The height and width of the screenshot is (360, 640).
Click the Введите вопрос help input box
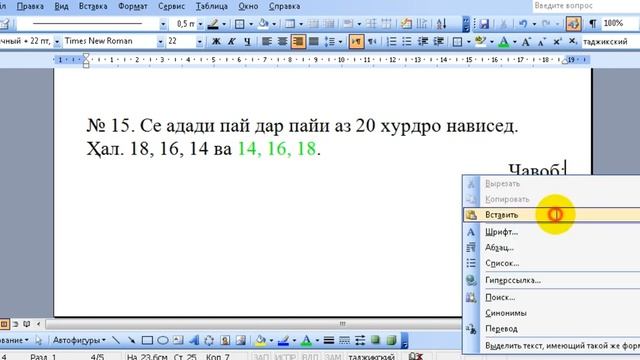(x=586, y=6)
